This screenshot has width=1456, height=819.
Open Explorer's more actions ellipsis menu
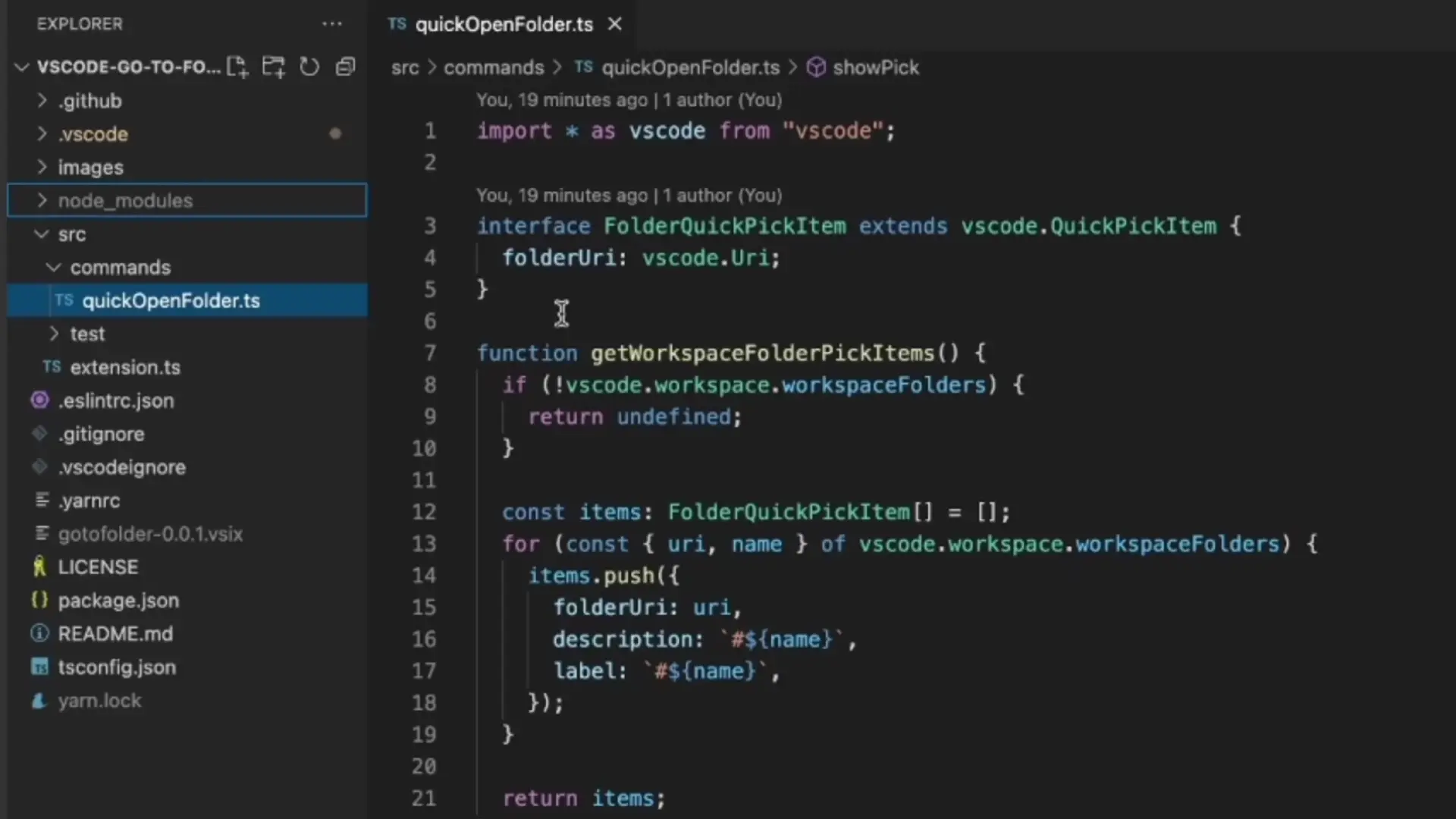pyautogui.click(x=332, y=24)
